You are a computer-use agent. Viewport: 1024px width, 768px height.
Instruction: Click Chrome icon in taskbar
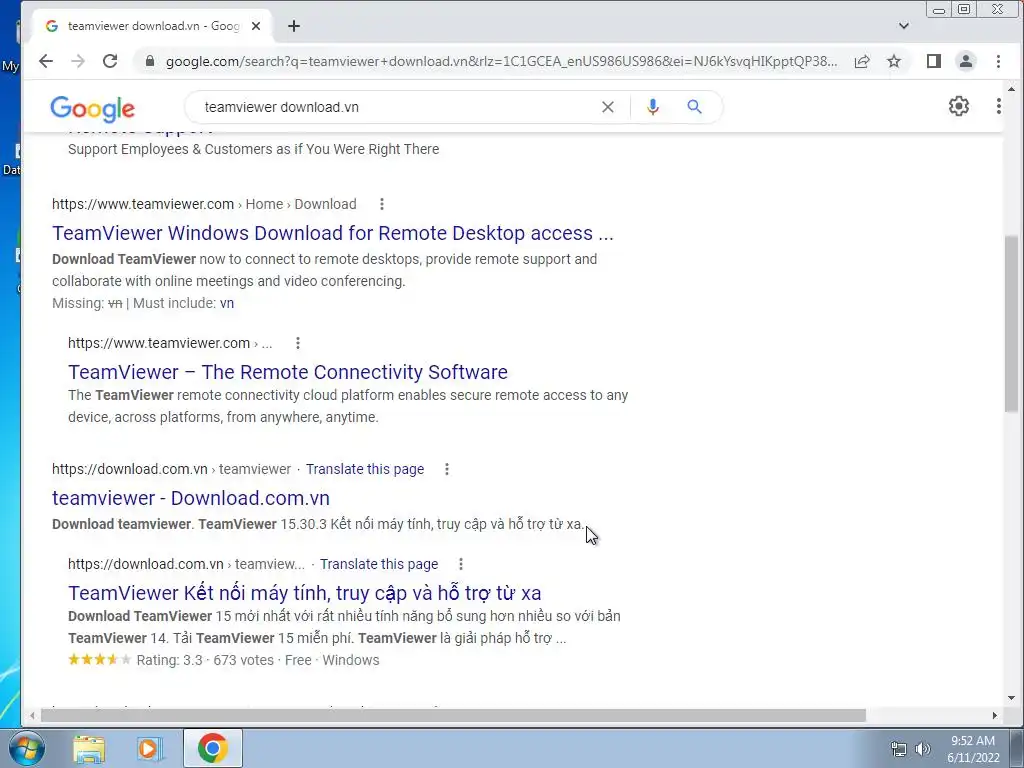212,748
